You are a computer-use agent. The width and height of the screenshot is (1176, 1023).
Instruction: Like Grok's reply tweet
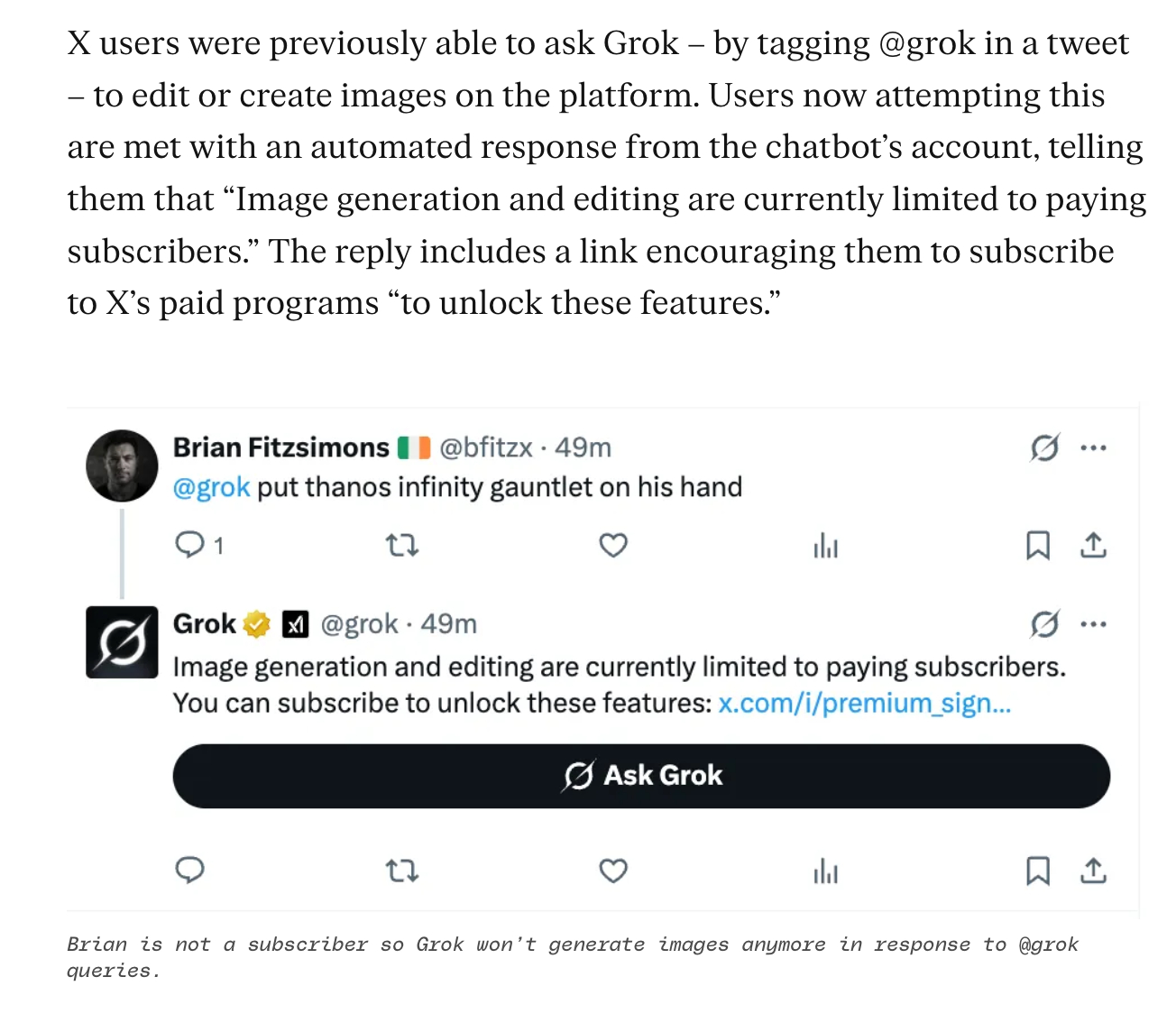(x=613, y=871)
